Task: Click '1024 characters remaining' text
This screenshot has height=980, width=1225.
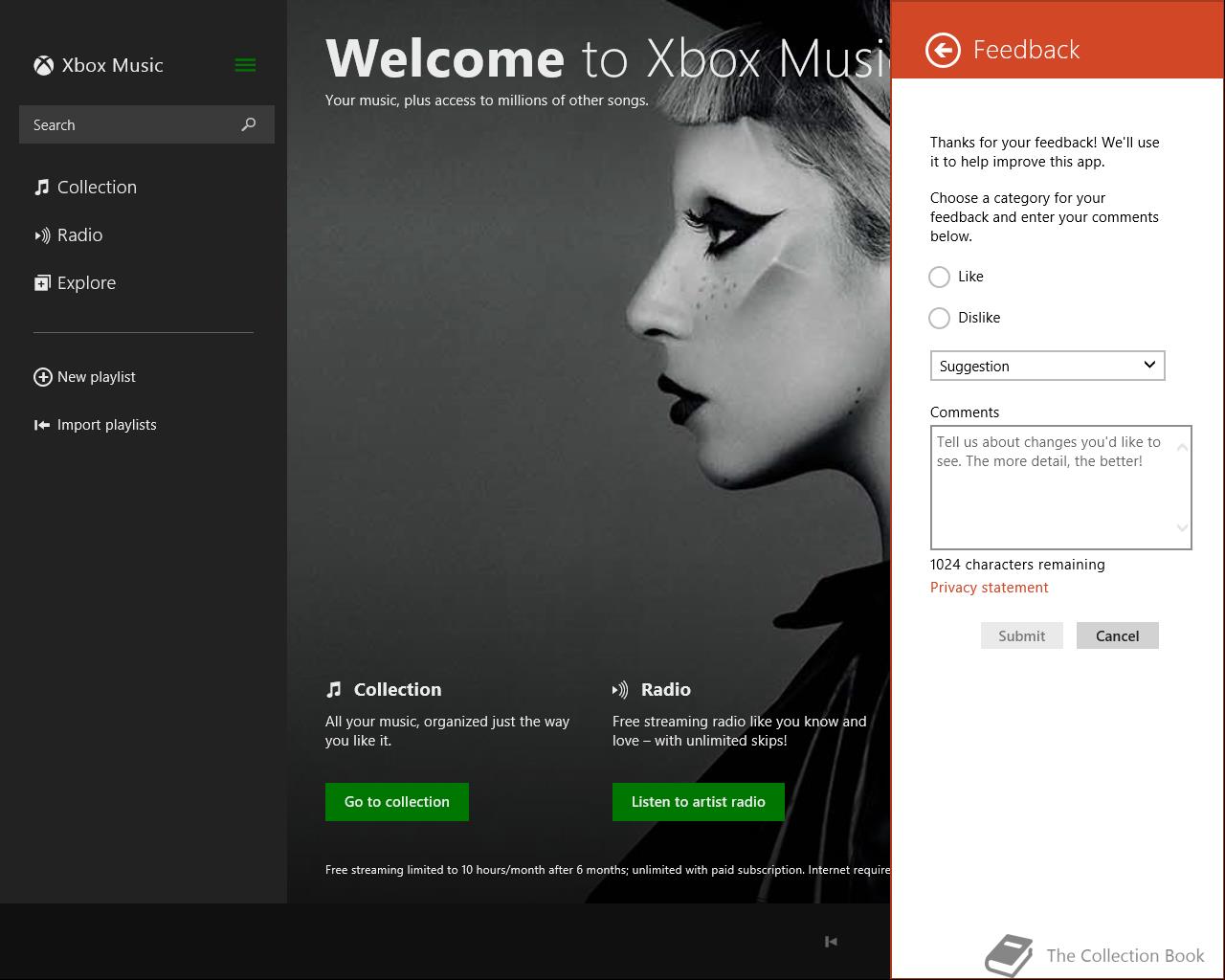Action: coord(1017,565)
